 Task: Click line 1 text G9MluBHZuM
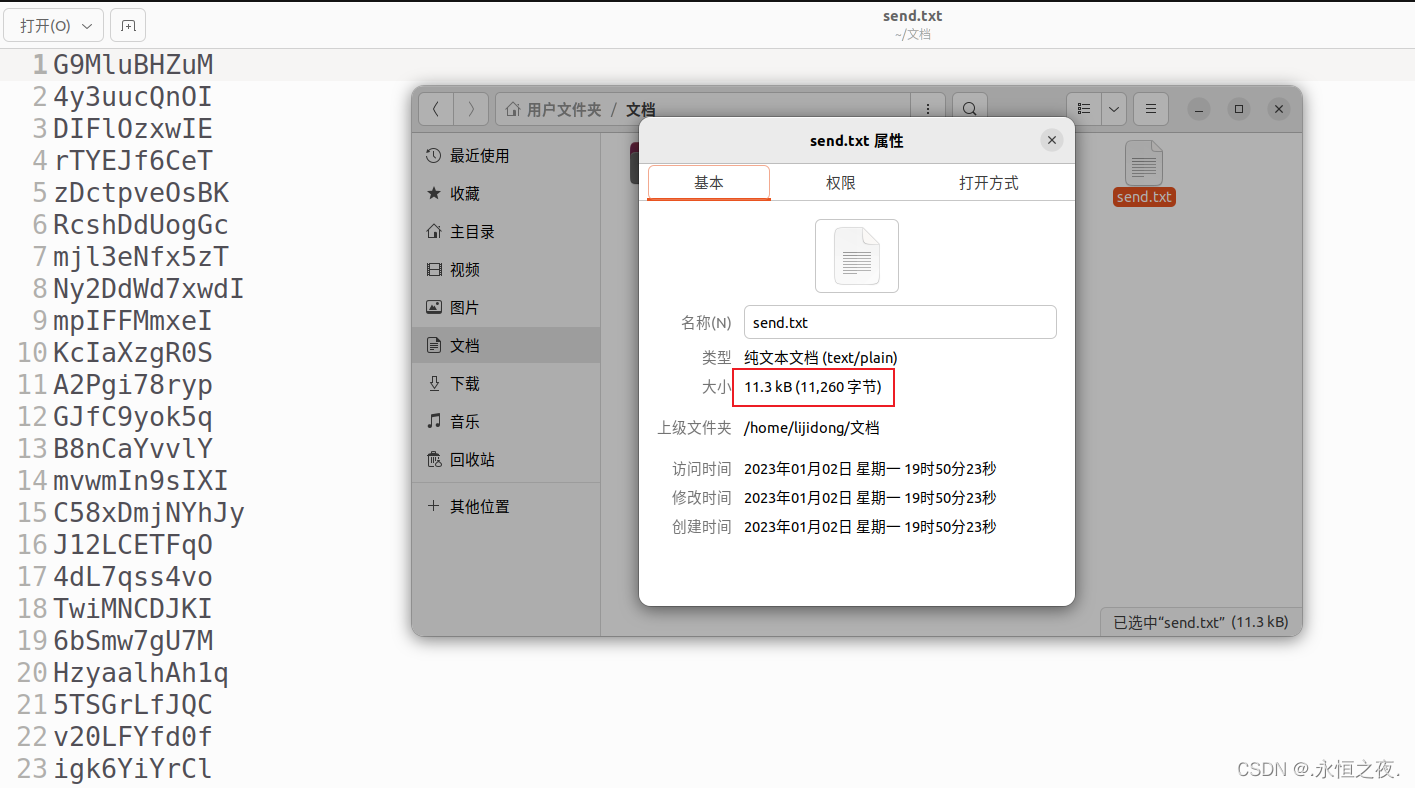(133, 65)
